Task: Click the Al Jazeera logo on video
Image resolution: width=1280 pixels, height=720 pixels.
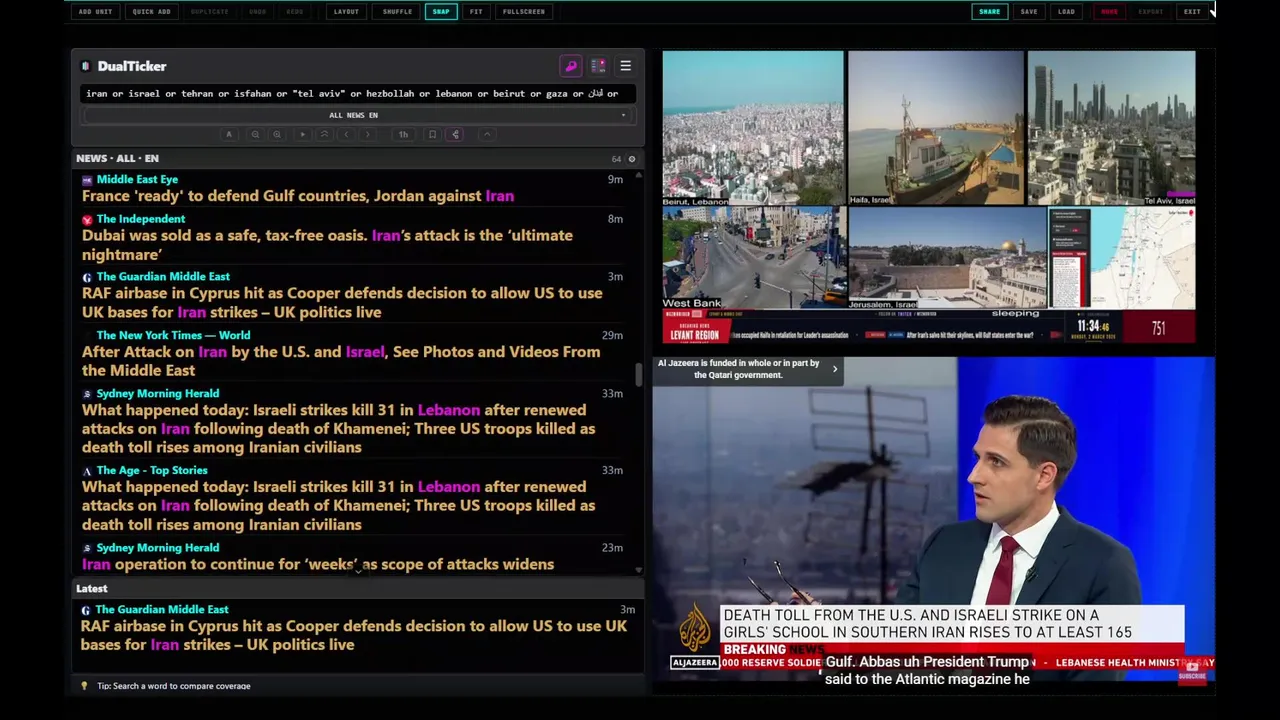Action: click(695, 637)
